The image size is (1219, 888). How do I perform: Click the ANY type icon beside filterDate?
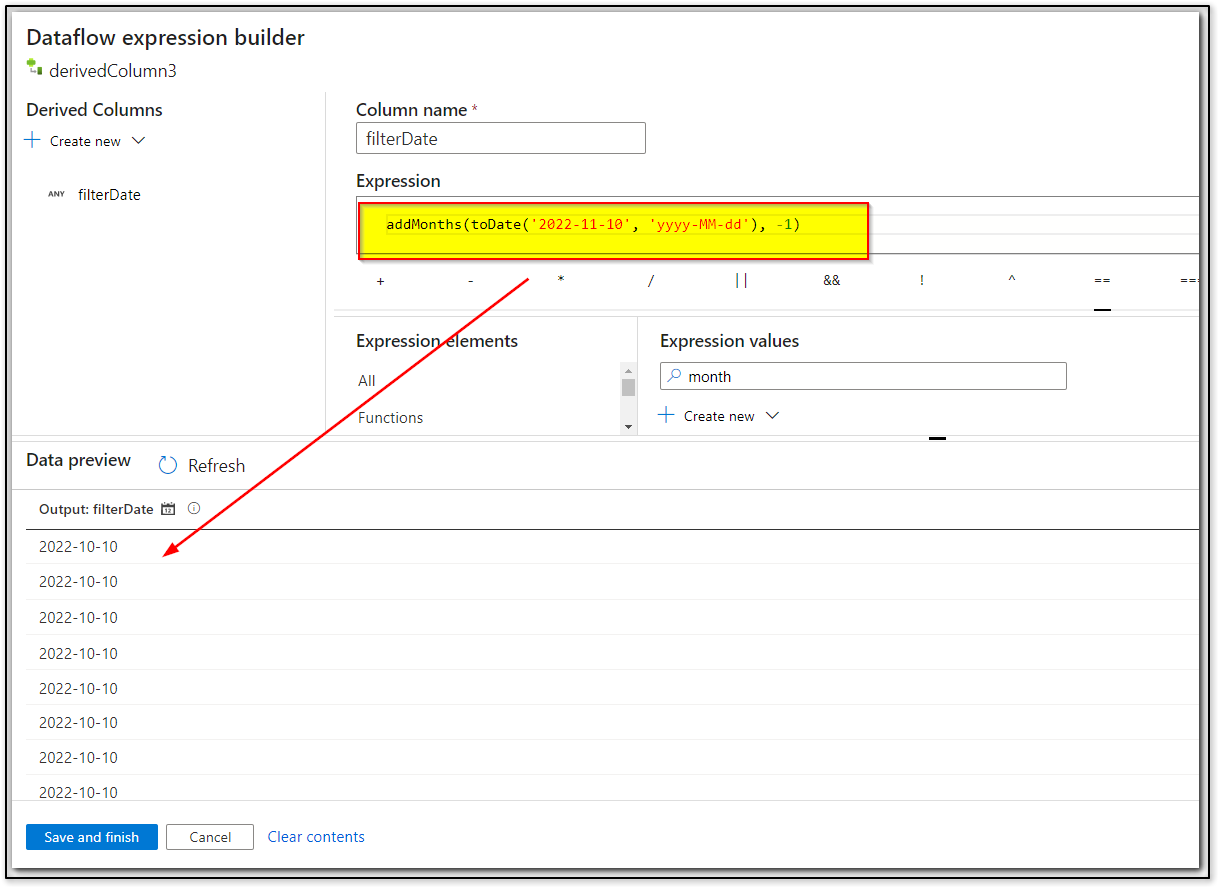click(x=56, y=194)
